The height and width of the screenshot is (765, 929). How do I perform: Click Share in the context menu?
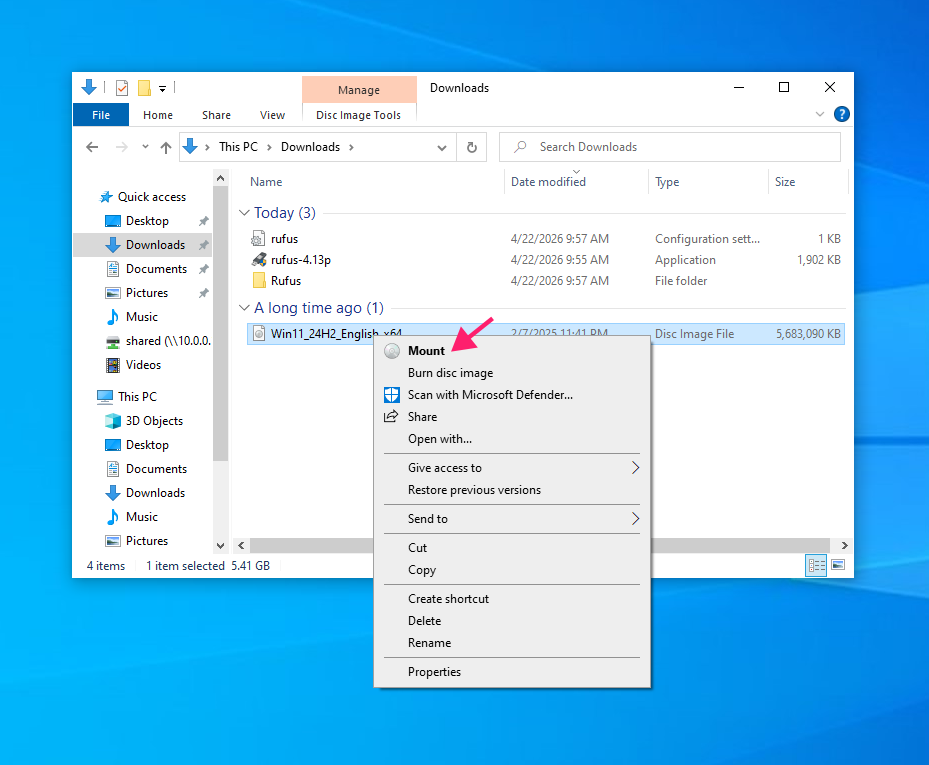point(512,417)
